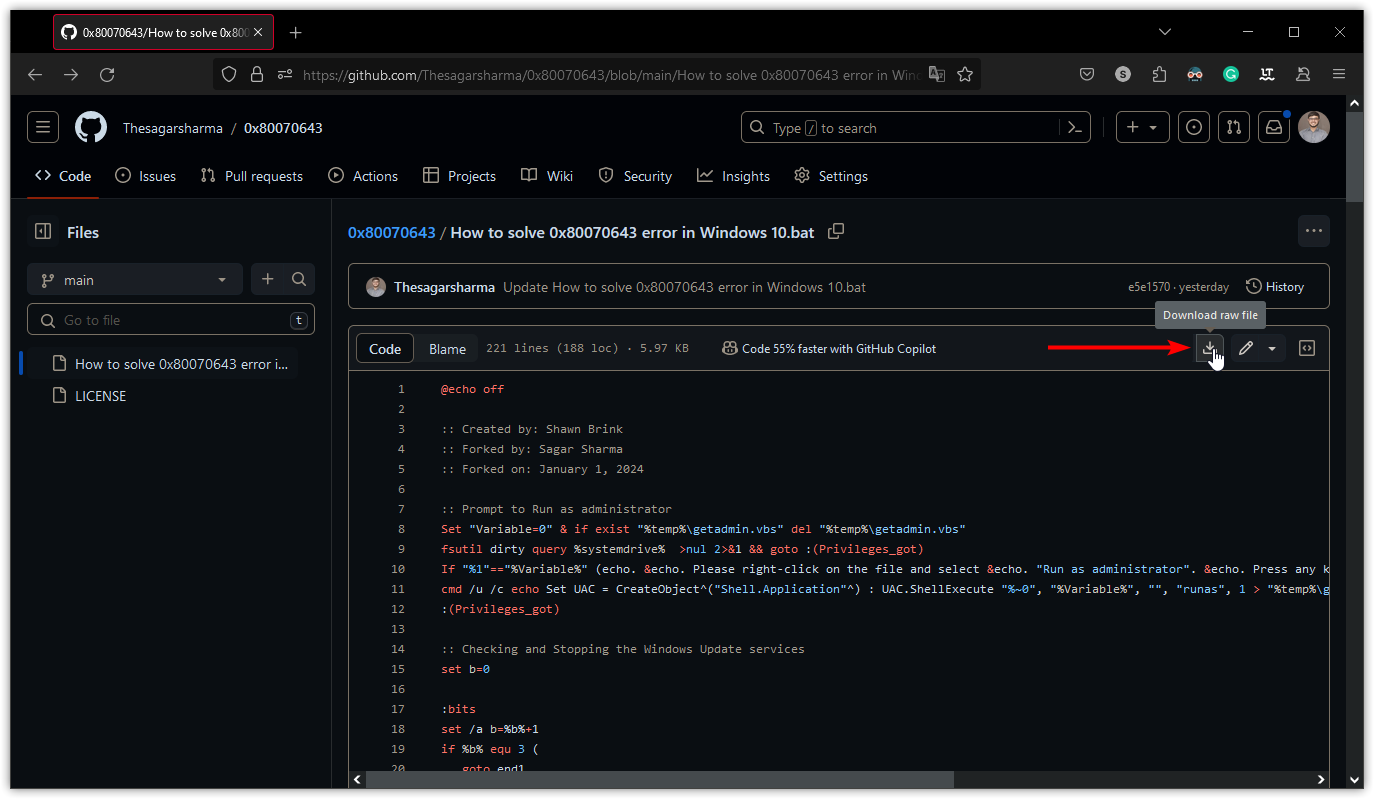Collapse the Files side panel icon

[x=43, y=231]
